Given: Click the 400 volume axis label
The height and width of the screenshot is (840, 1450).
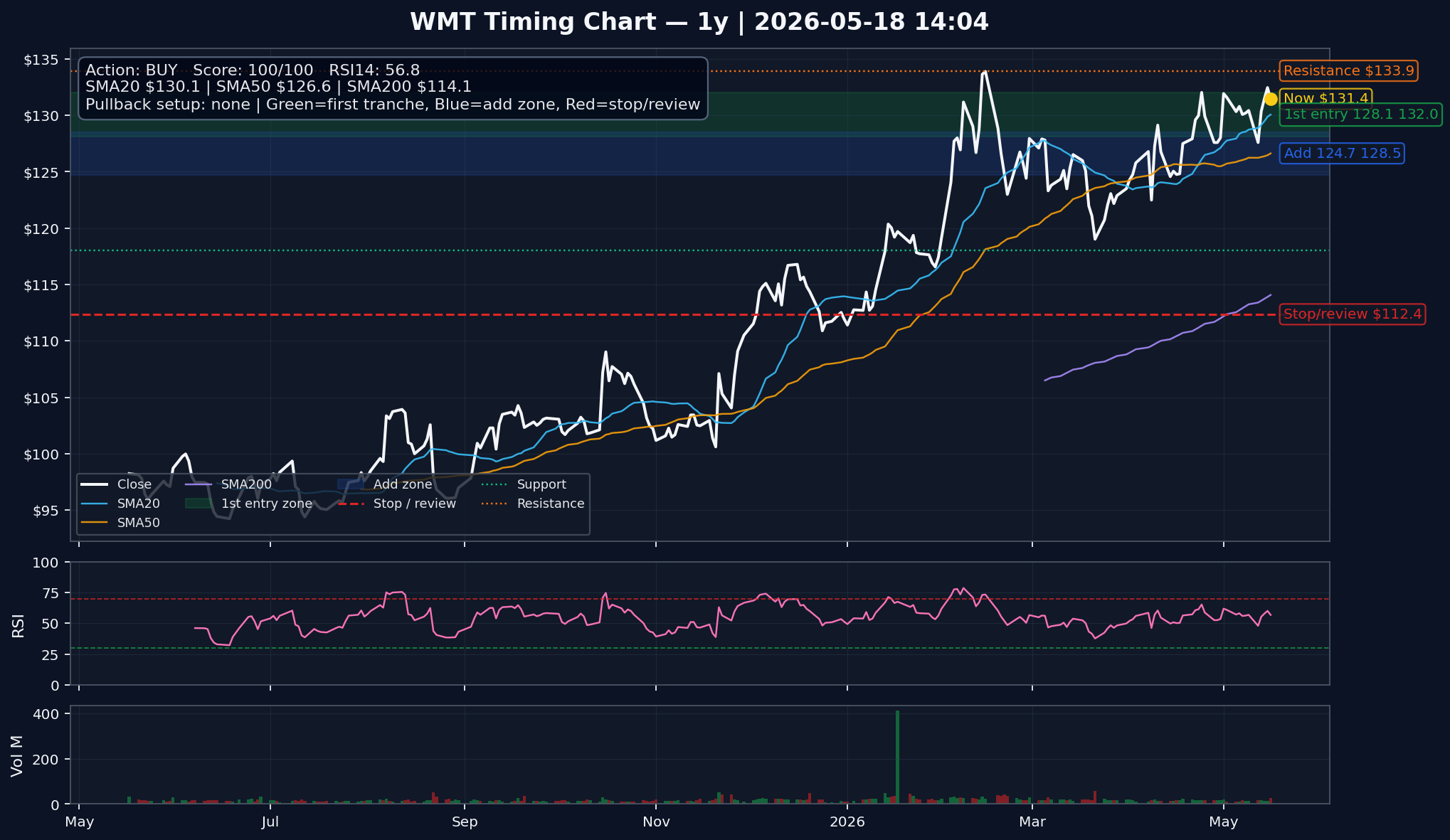Looking at the screenshot, I should point(46,714).
